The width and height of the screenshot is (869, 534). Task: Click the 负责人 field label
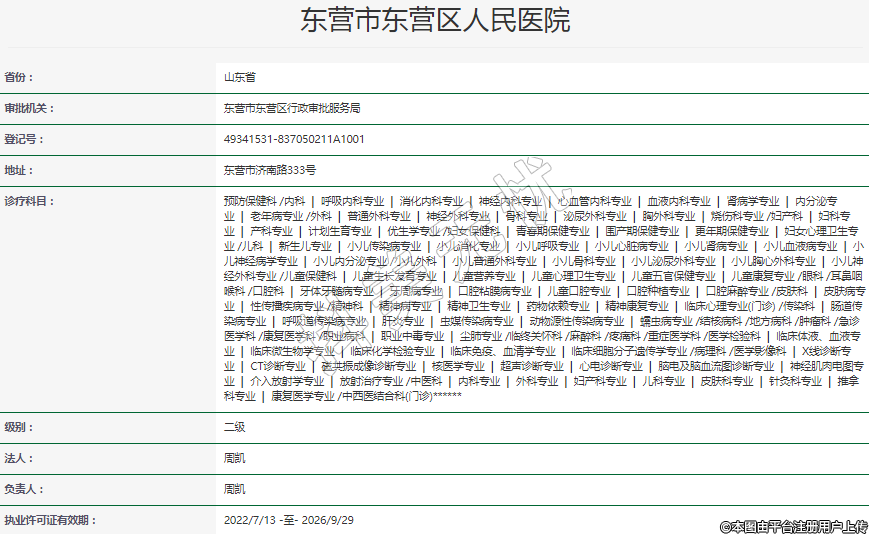tap(25, 489)
